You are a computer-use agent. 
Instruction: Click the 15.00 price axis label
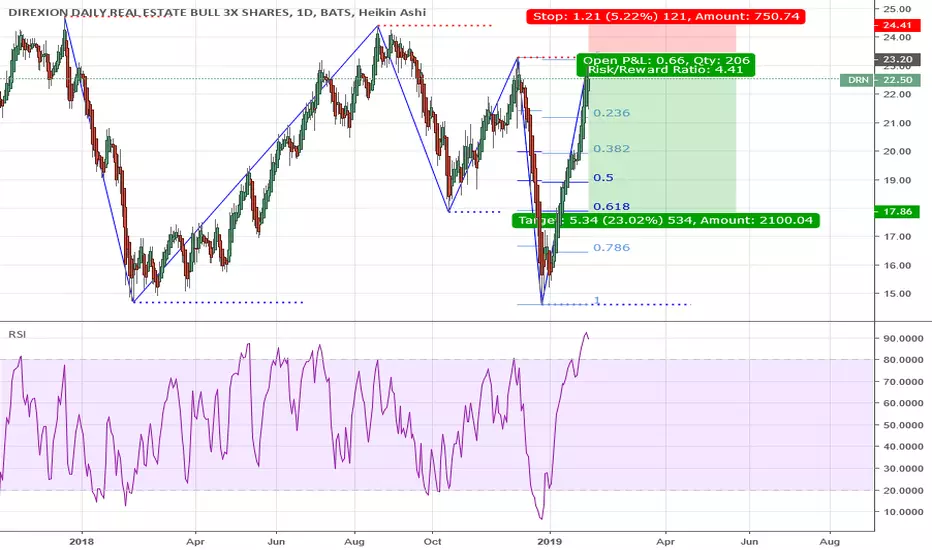coord(897,294)
